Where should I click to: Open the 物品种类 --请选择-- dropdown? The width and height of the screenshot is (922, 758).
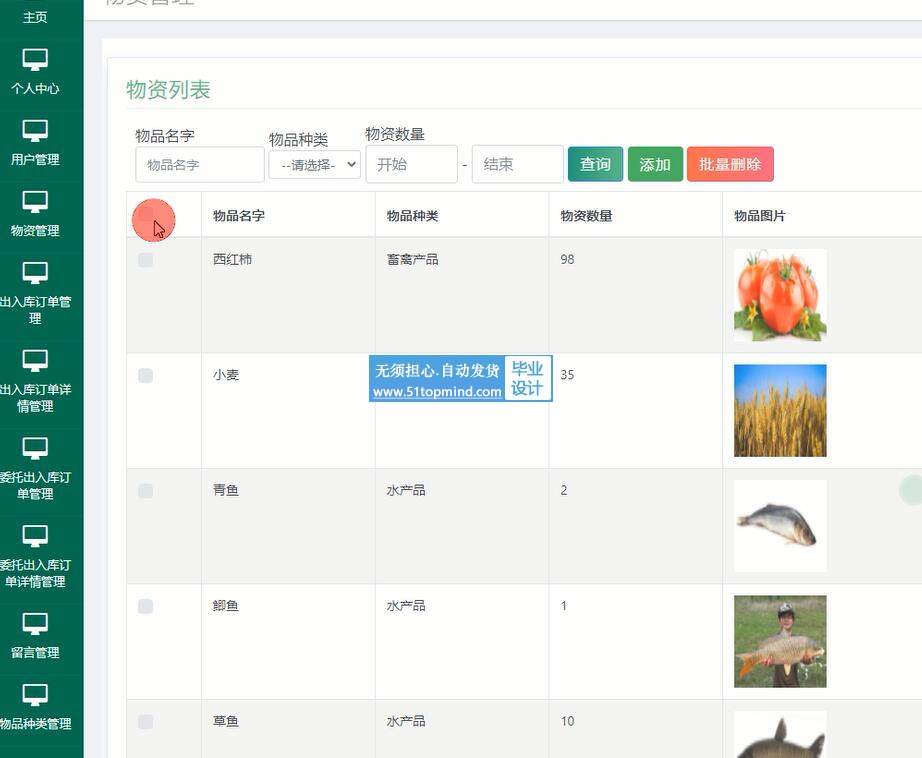315,165
